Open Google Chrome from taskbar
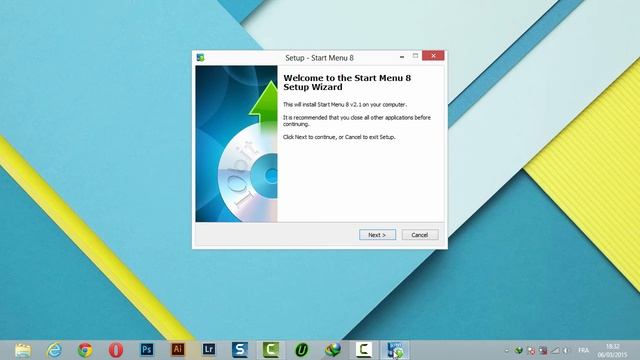 [85, 350]
